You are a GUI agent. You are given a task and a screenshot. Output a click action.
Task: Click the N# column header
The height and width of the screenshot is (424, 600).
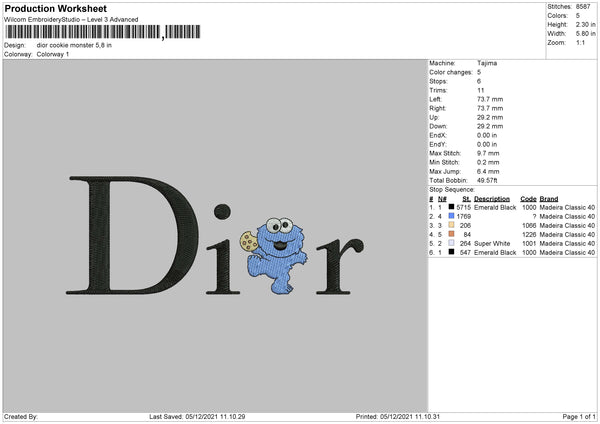point(442,199)
